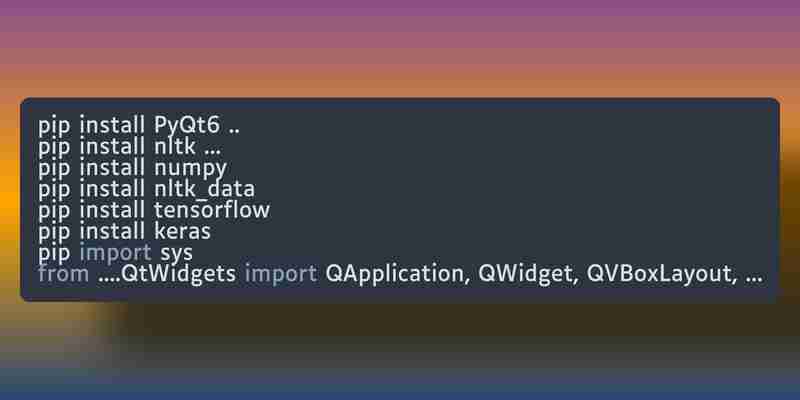Click the QWidget class name
The image size is (800, 400).
tap(528, 274)
